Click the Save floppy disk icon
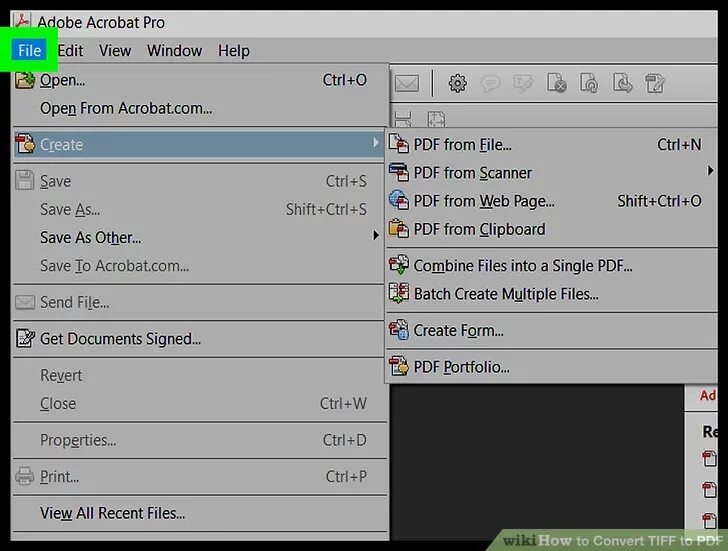 [x=25, y=180]
